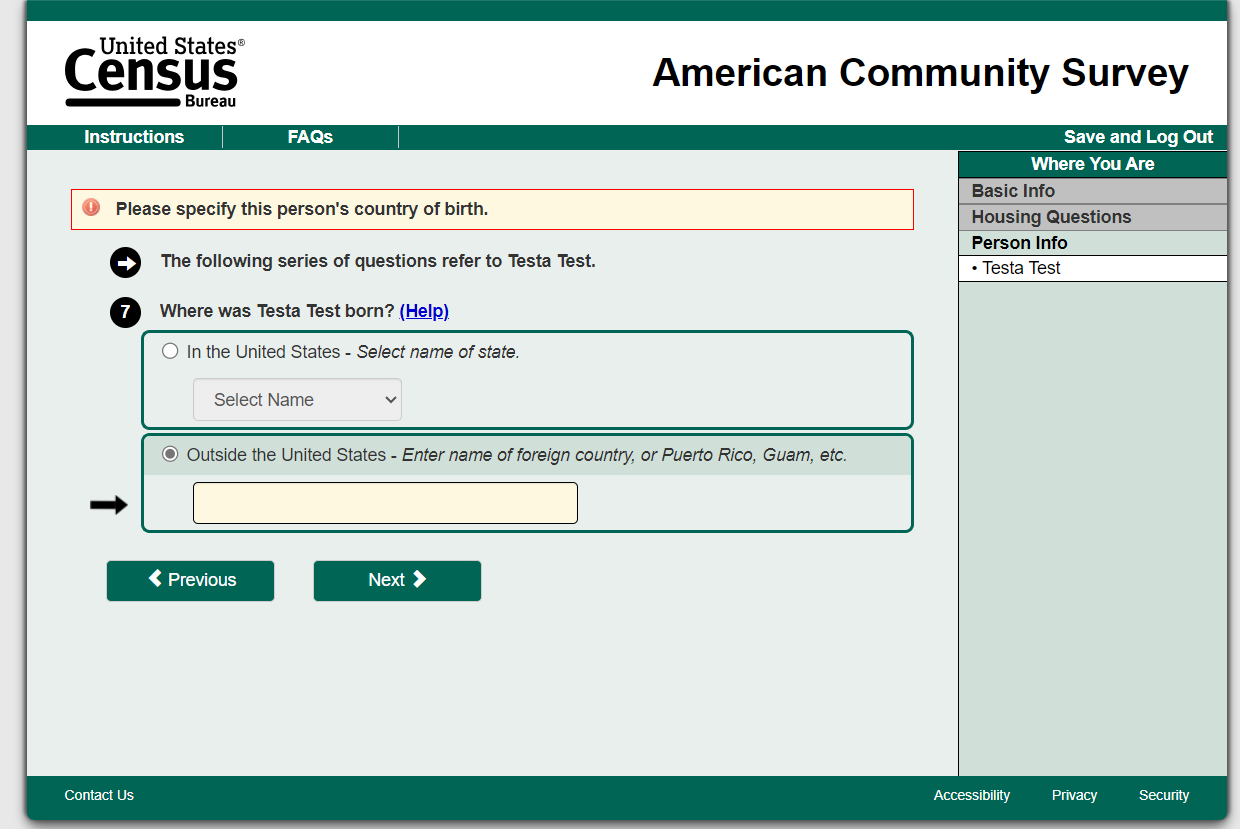This screenshot has height=829, width=1240.
Task: Choose the Outside the United States option
Action: point(170,454)
